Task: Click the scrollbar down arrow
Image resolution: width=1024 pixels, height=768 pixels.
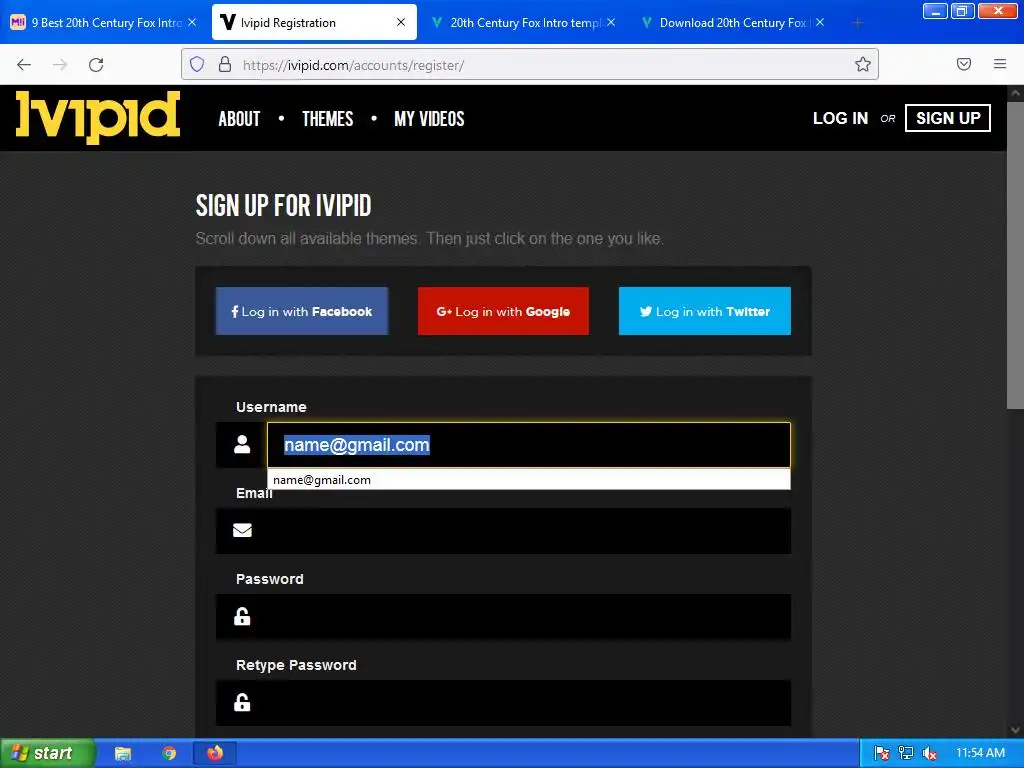Action: pos(1015,729)
